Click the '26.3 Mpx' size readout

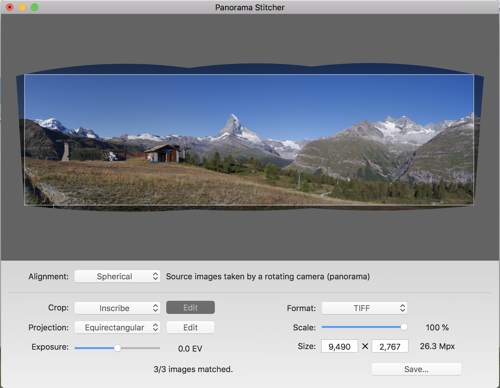click(x=437, y=346)
